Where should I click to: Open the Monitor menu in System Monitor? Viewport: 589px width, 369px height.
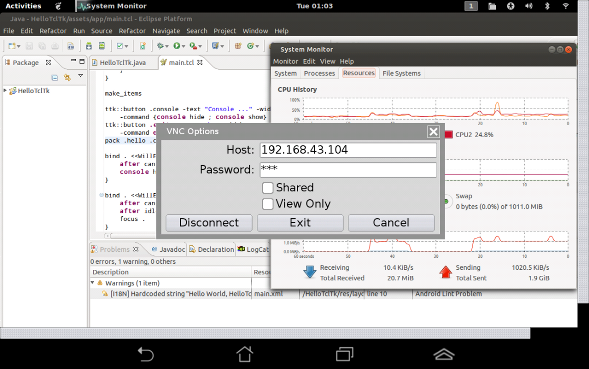click(285, 61)
